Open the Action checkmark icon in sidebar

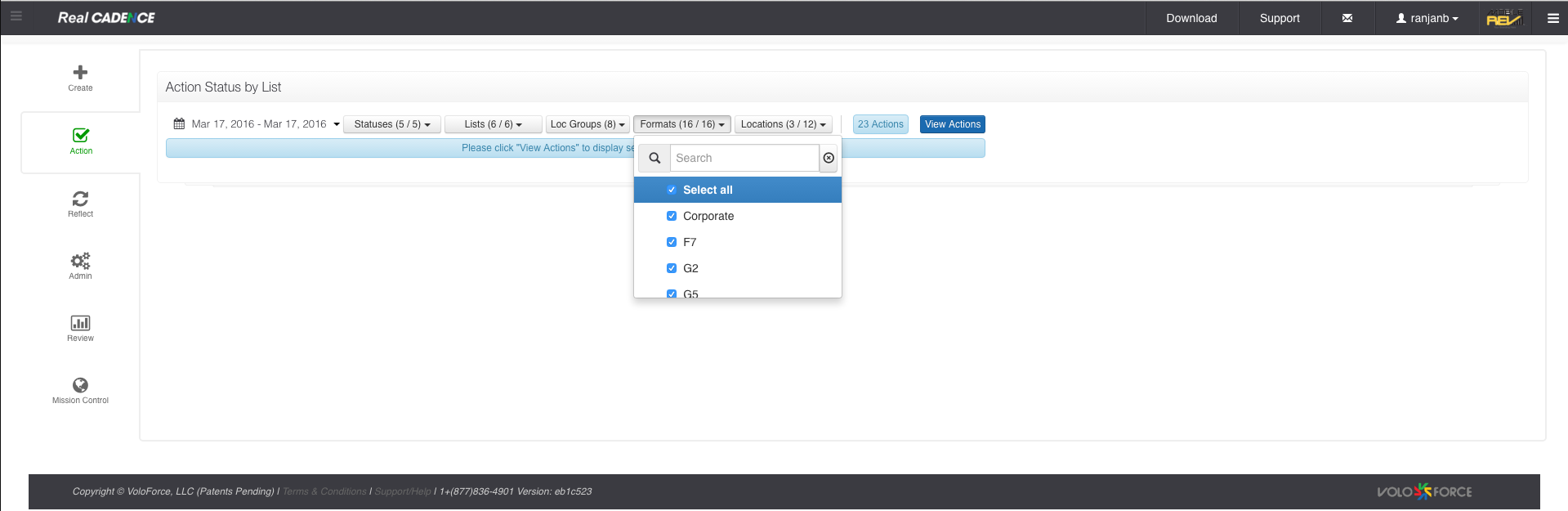click(81, 136)
